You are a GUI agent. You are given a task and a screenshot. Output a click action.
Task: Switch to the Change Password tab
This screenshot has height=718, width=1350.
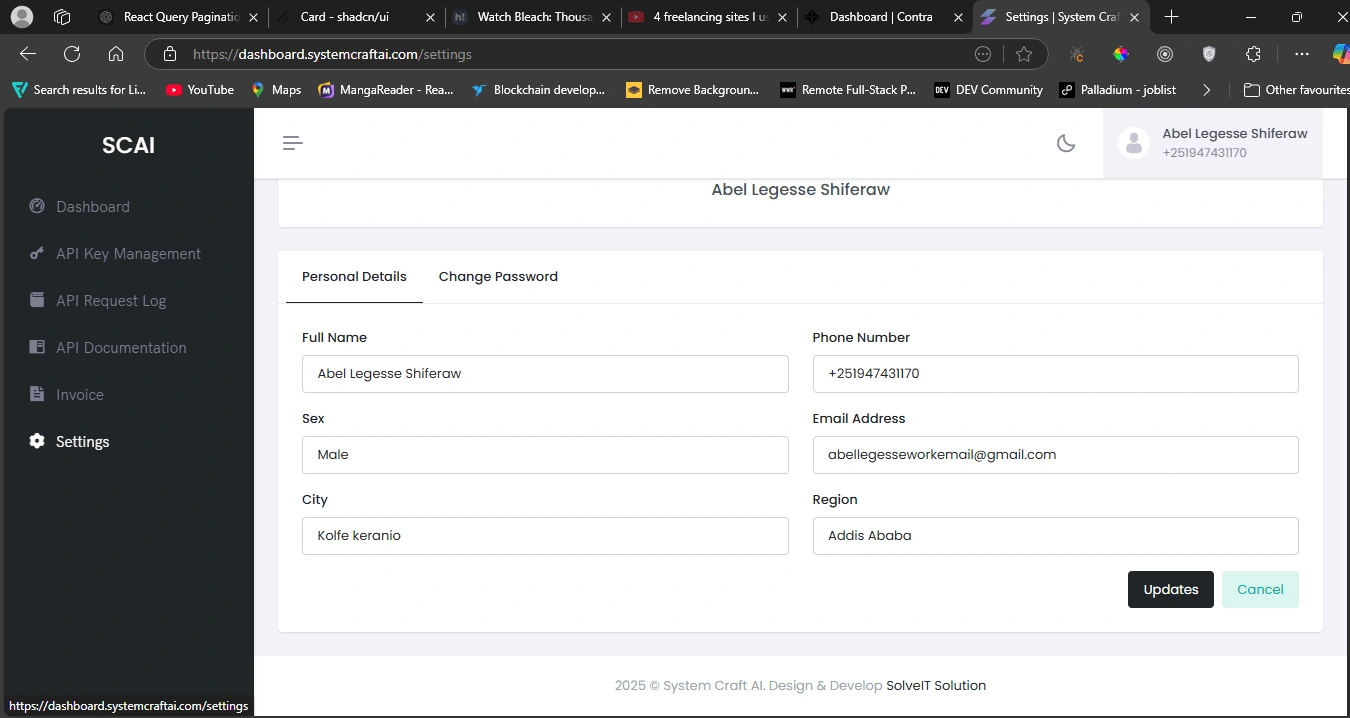click(x=498, y=277)
